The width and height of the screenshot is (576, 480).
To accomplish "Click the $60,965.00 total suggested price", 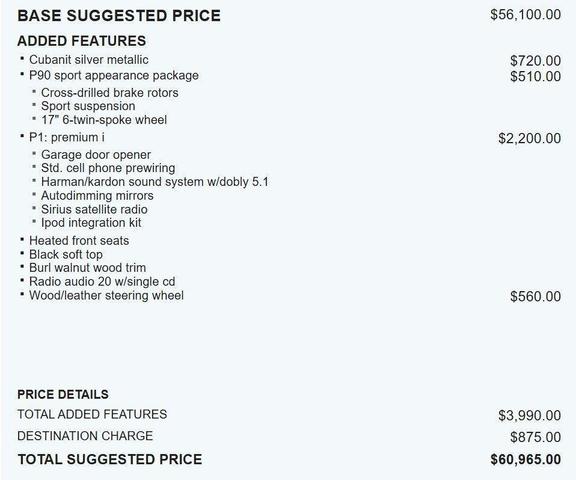I will pos(525,459).
